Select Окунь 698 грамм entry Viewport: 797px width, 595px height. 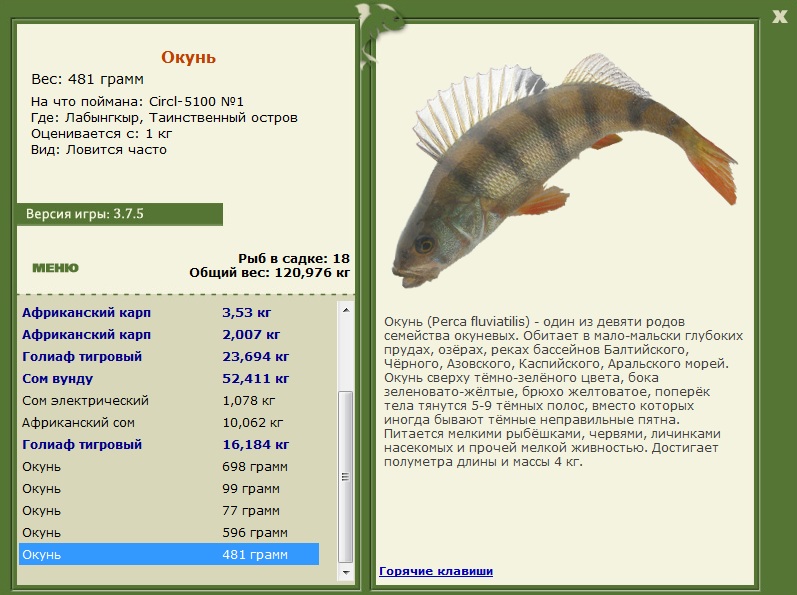169,466
